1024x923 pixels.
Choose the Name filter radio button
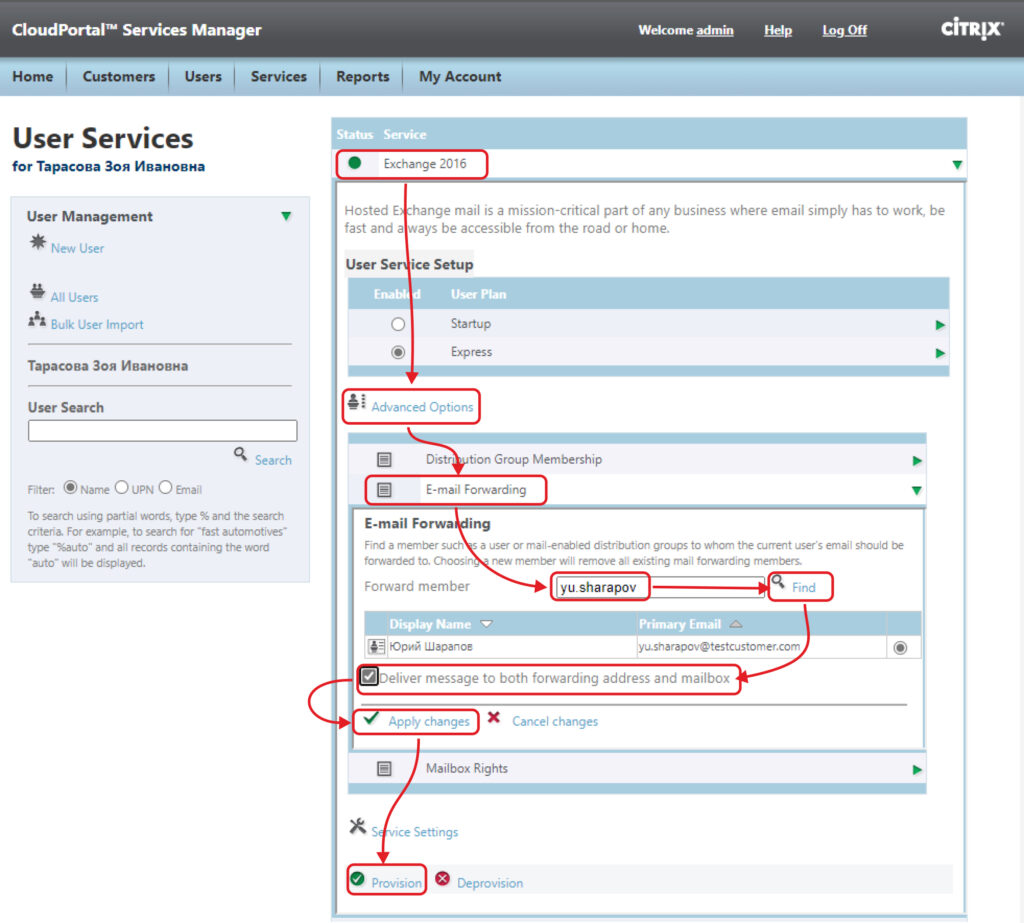pyautogui.click(x=71, y=487)
